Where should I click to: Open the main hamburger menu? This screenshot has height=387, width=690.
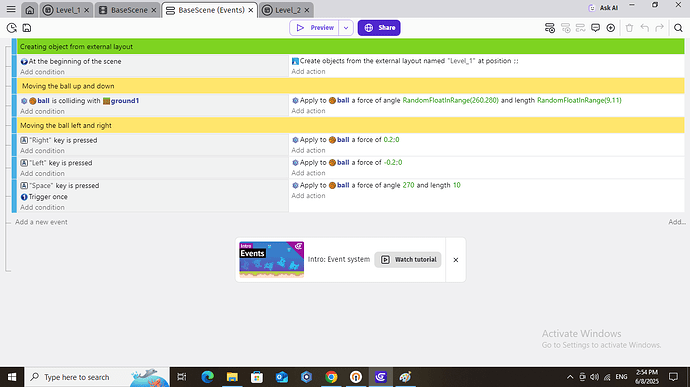[11, 9]
